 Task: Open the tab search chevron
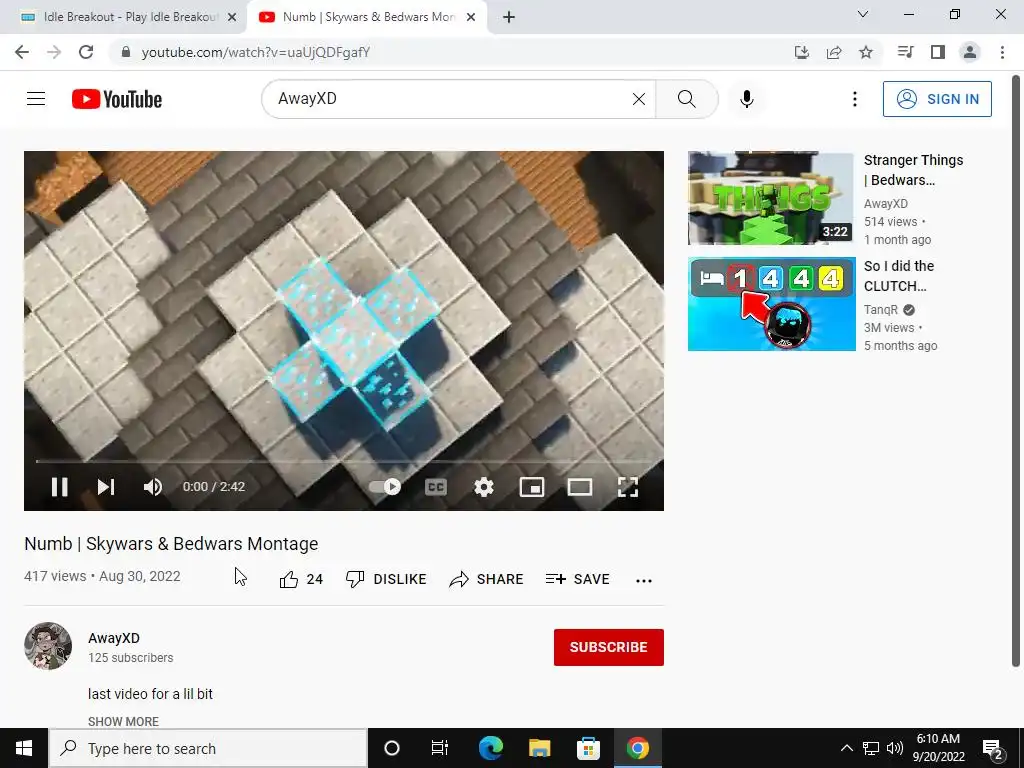click(863, 14)
